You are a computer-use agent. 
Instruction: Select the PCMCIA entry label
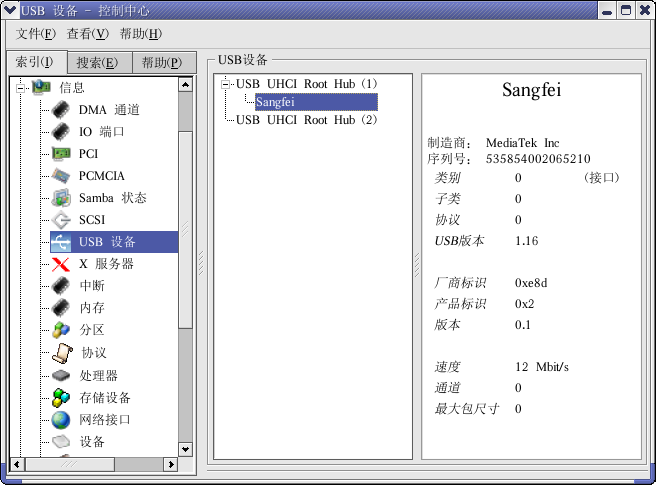pyautogui.click(x=102, y=176)
